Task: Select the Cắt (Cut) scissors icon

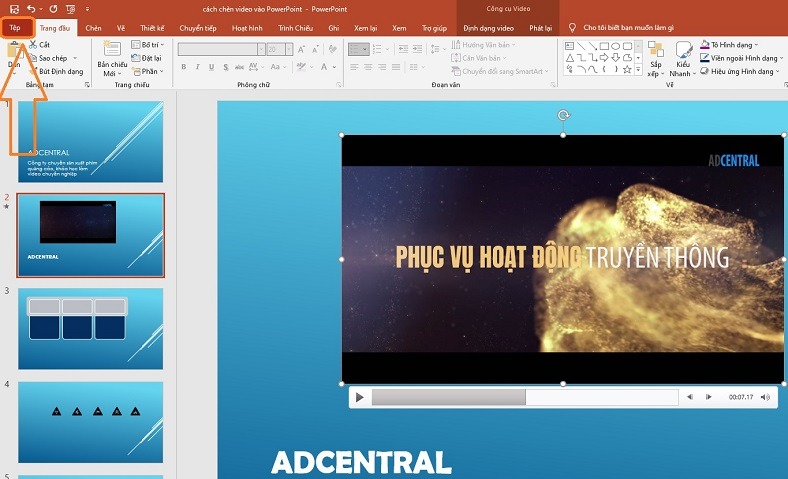Action: (x=33, y=45)
